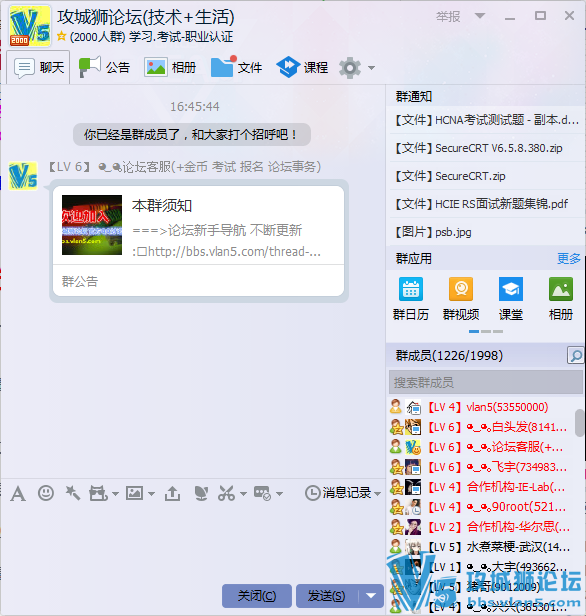The height and width of the screenshot is (616, 586).
Task: Click the window shake icon
Action: [x=98, y=493]
